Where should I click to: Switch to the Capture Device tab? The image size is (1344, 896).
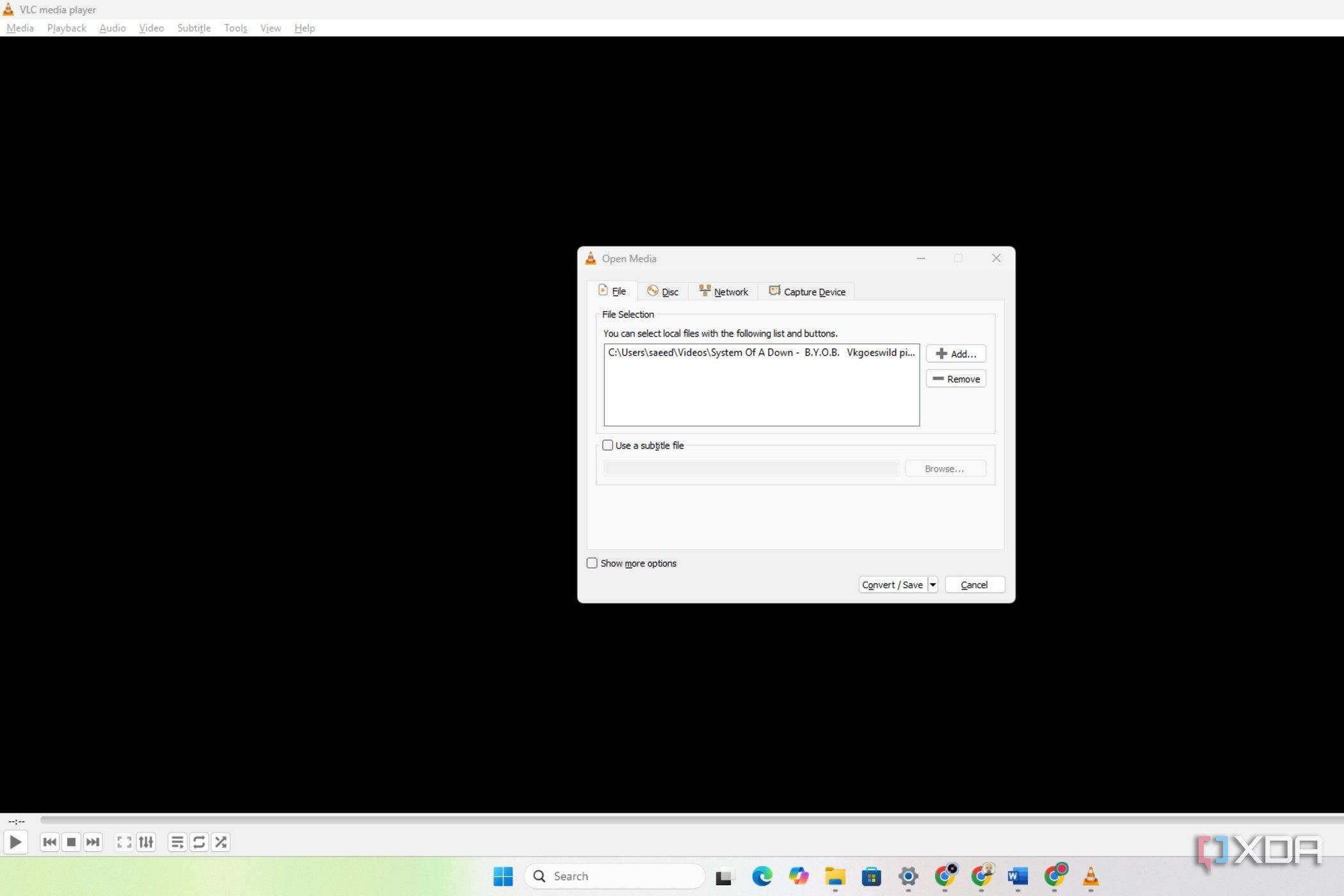[x=806, y=292]
